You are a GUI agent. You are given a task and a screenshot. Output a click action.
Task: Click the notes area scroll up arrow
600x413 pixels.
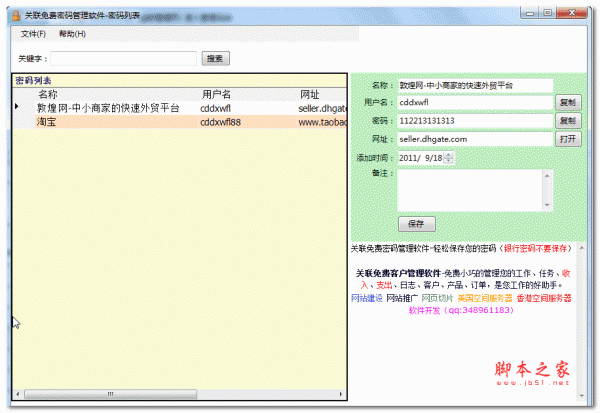point(547,175)
